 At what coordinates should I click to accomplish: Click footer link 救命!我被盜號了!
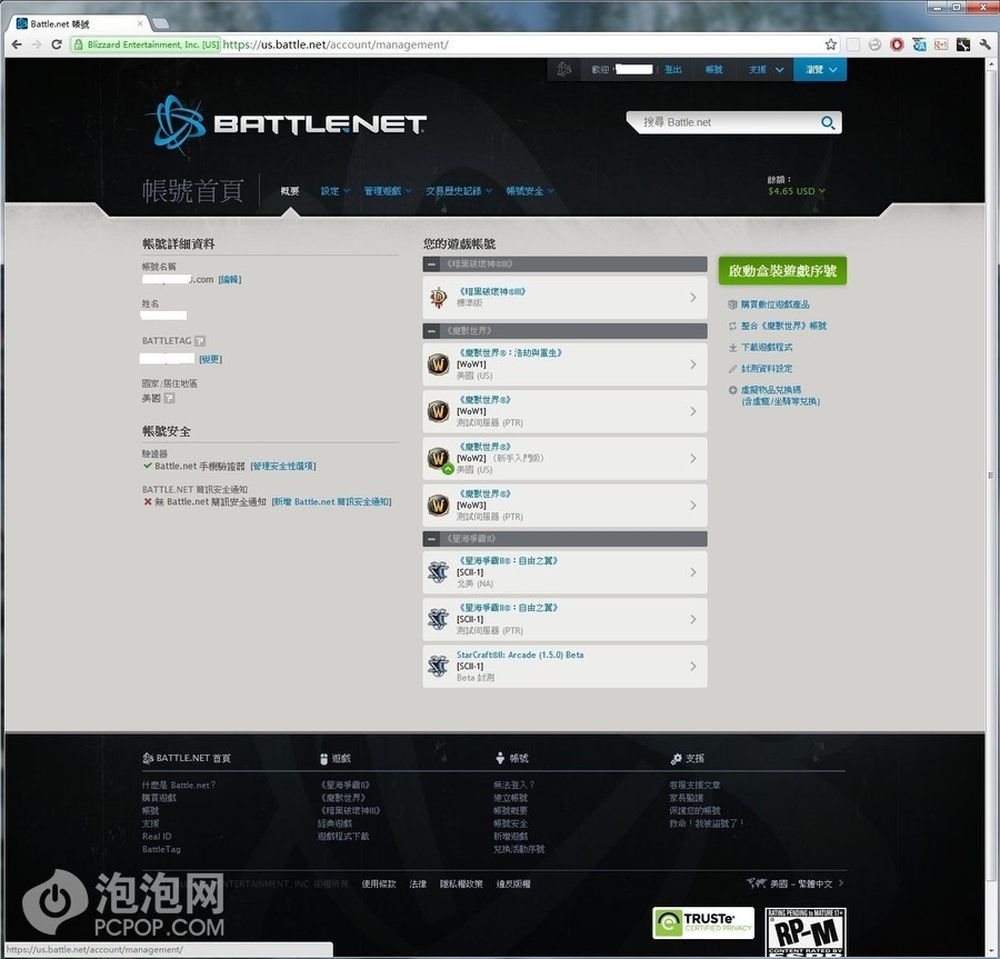click(x=707, y=823)
